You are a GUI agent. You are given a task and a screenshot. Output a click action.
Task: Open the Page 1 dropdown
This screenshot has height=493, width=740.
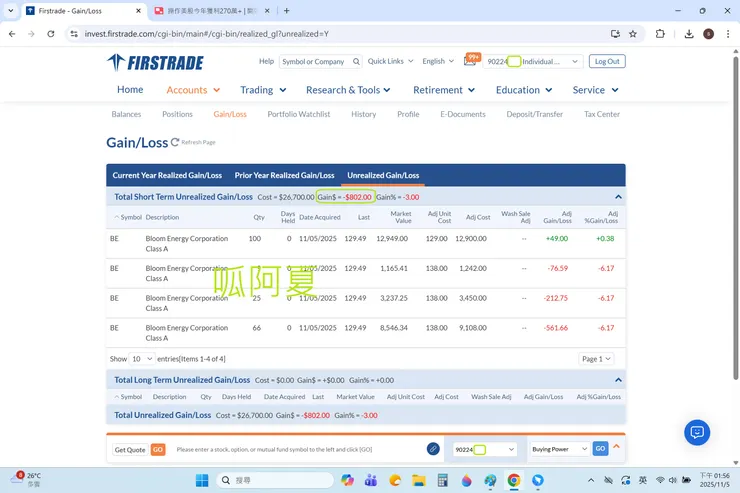pyautogui.click(x=596, y=359)
